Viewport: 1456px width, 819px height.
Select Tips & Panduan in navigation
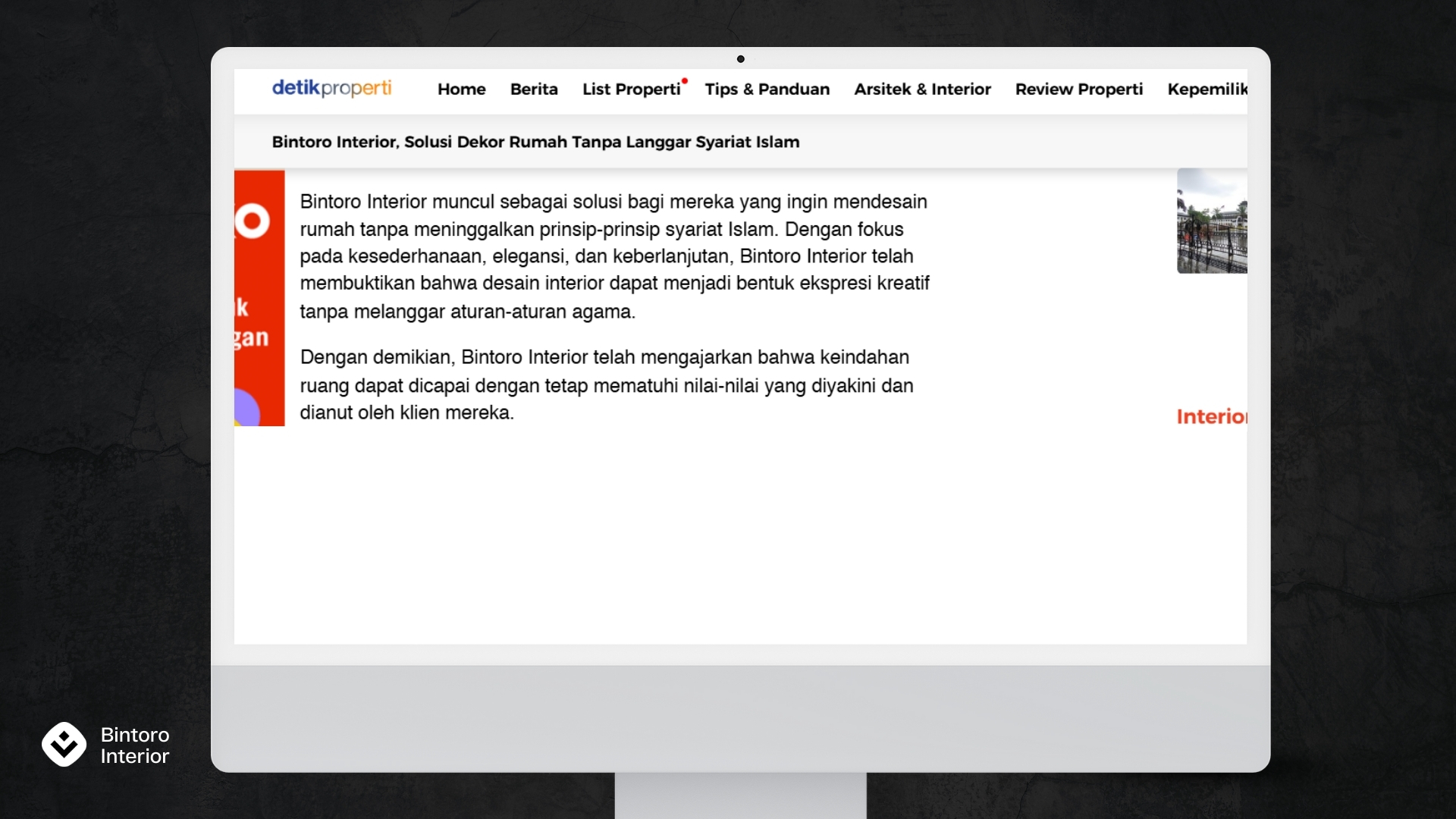[x=767, y=89]
